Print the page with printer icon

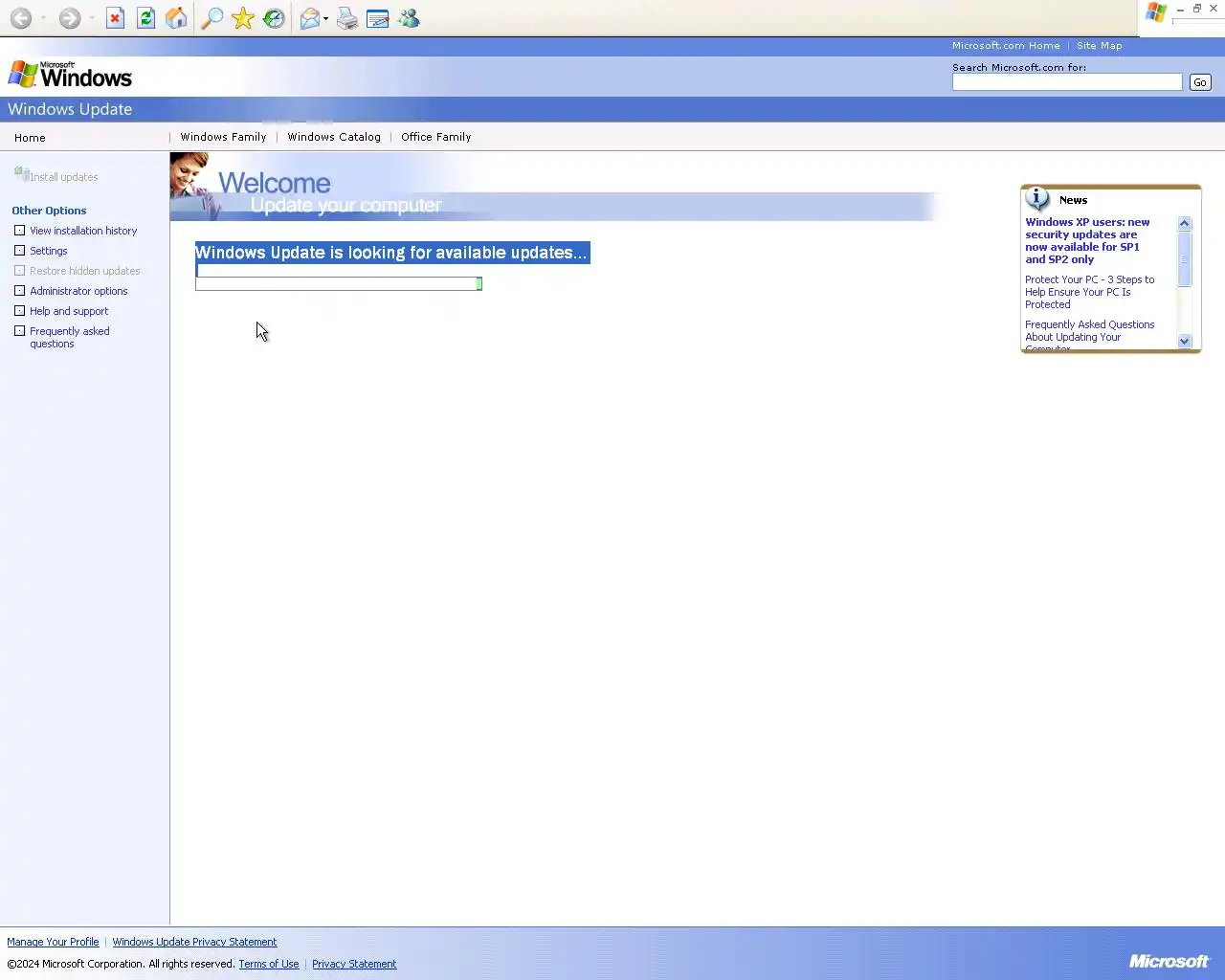[347, 18]
